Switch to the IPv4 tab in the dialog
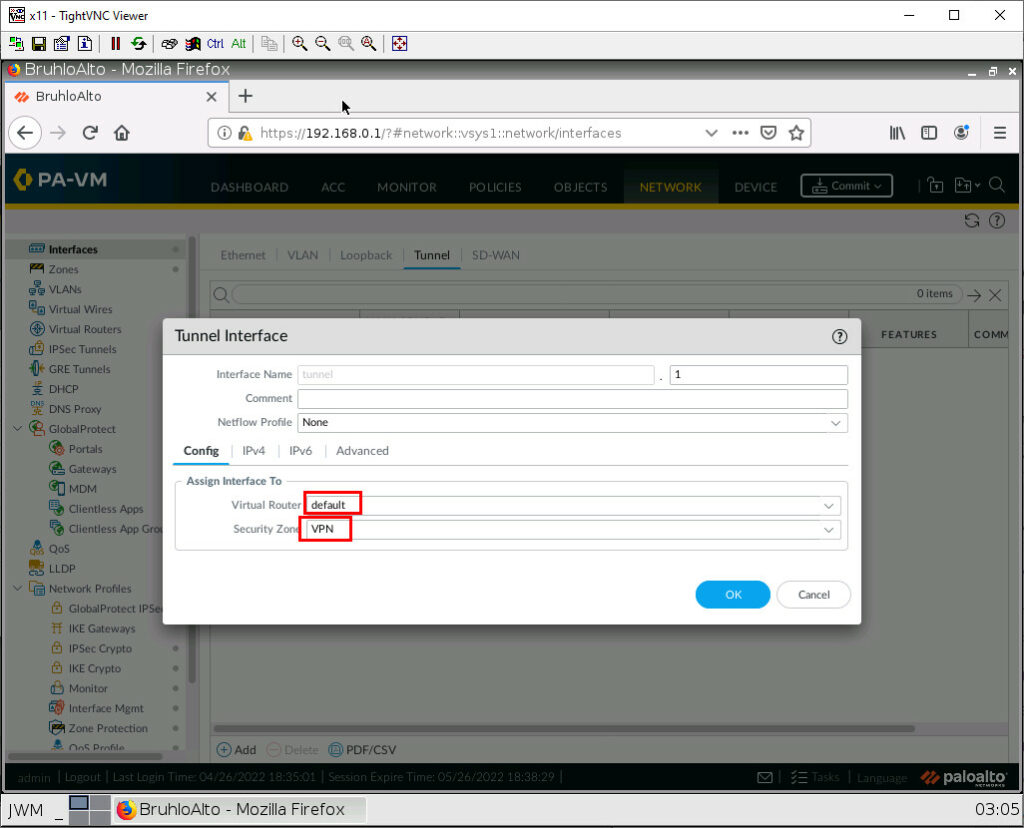 (x=254, y=451)
